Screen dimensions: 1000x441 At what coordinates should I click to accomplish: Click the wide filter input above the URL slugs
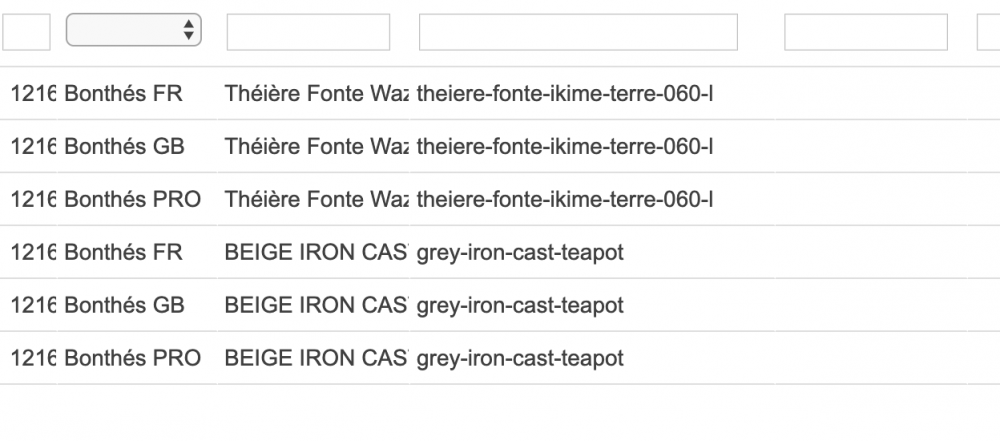[578, 32]
